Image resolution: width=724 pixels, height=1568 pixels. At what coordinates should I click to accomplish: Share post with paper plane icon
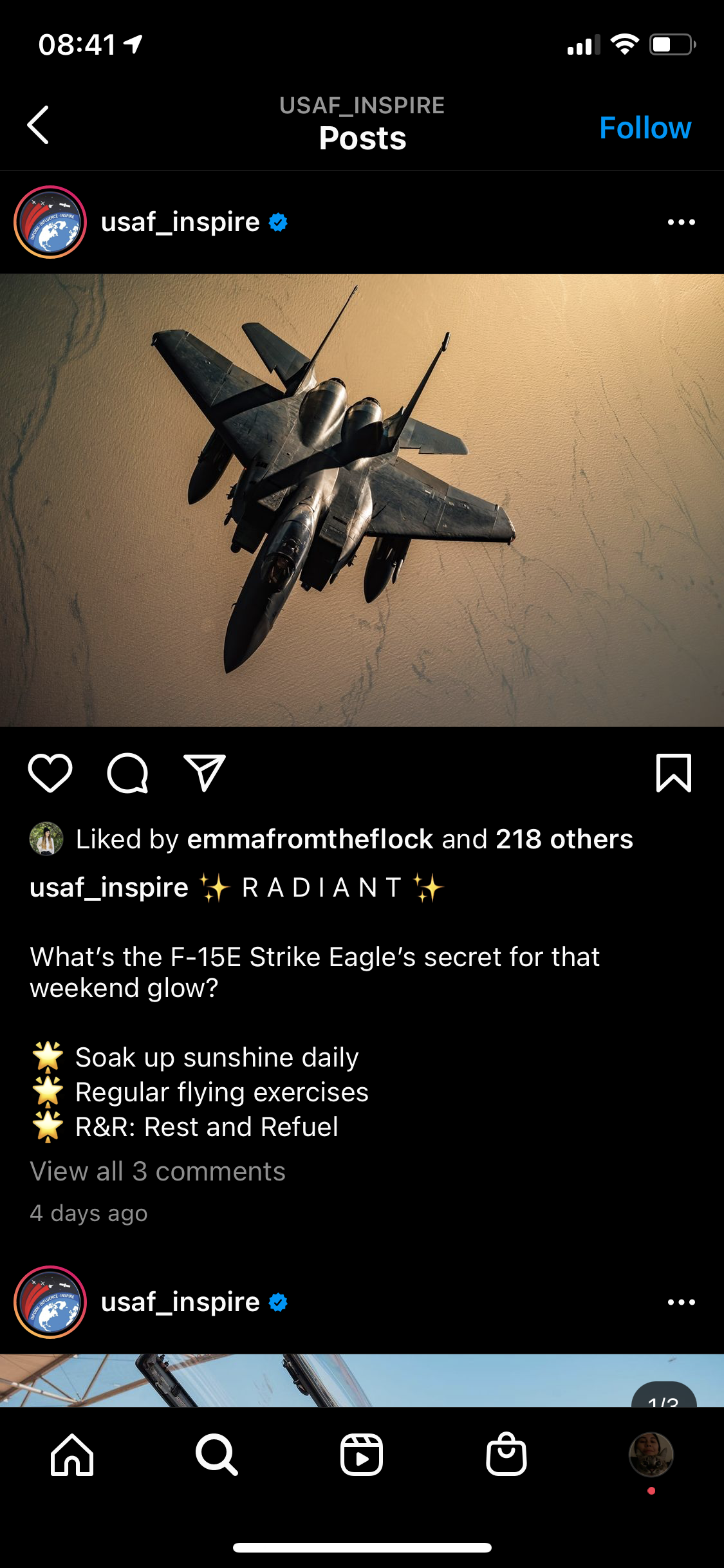[x=205, y=772]
